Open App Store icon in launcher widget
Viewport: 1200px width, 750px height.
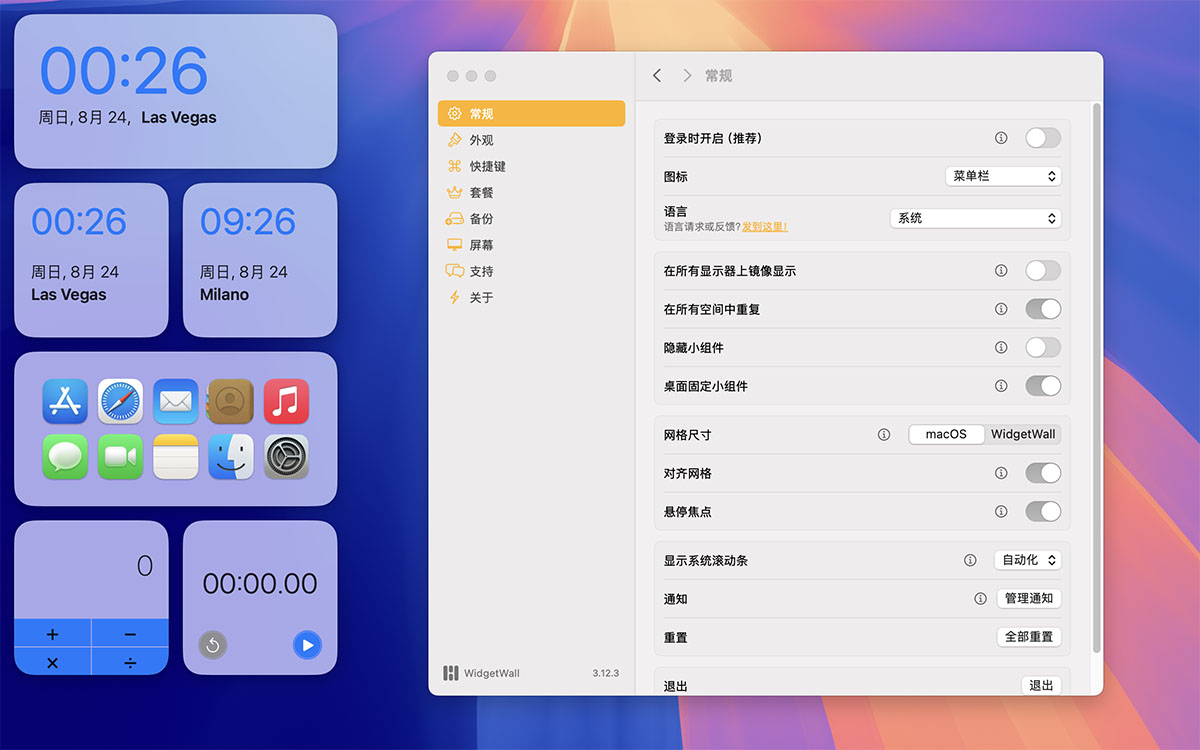65,401
